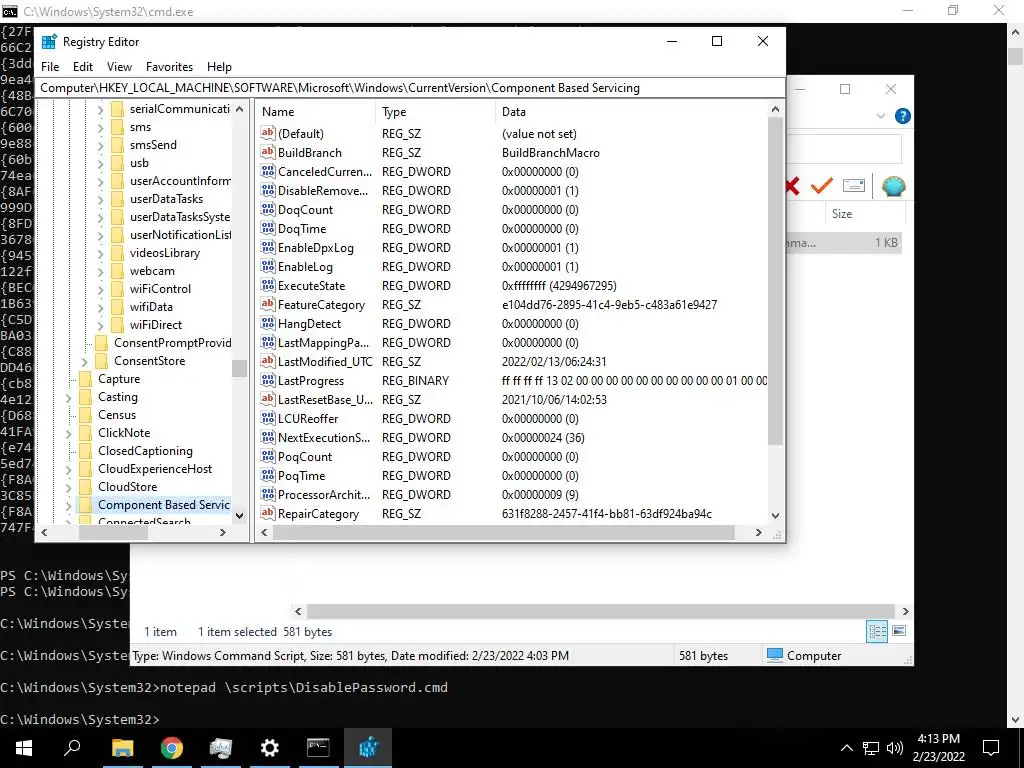
Task: Select the userDataTasks folder icon
Action: pyautogui.click(x=118, y=199)
